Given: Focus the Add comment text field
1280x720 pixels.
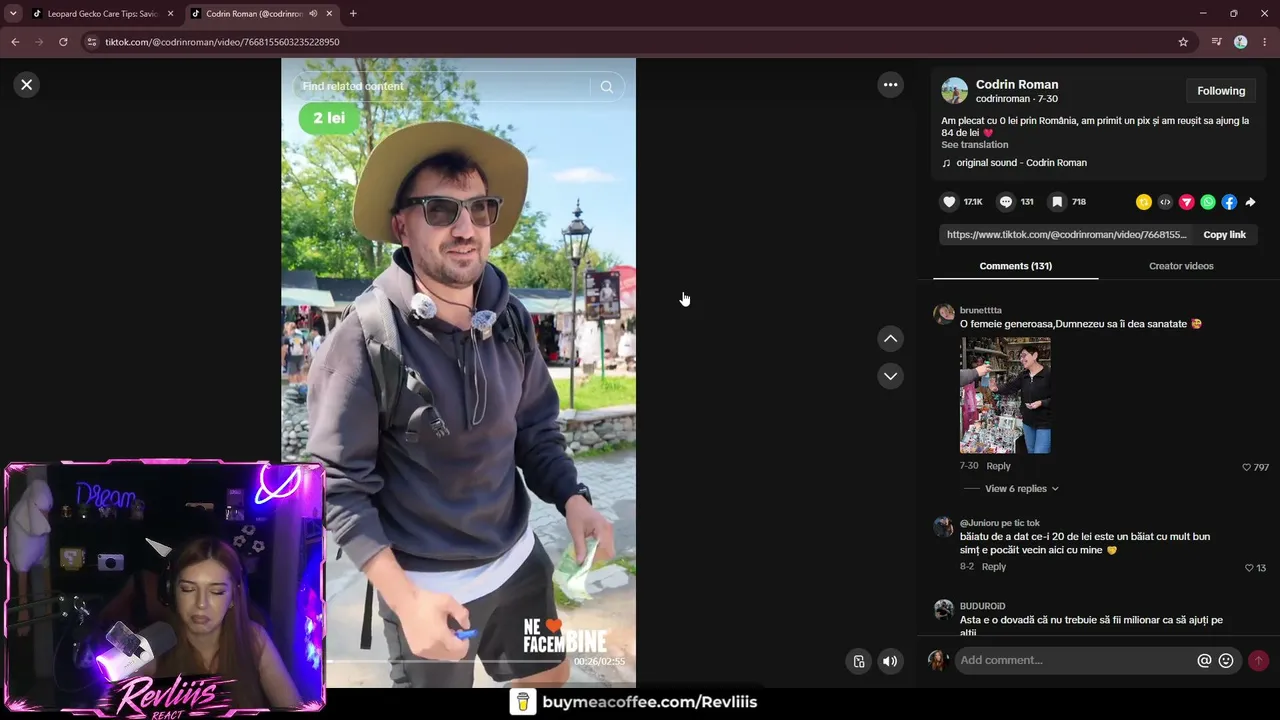Looking at the screenshot, I should [x=1076, y=661].
